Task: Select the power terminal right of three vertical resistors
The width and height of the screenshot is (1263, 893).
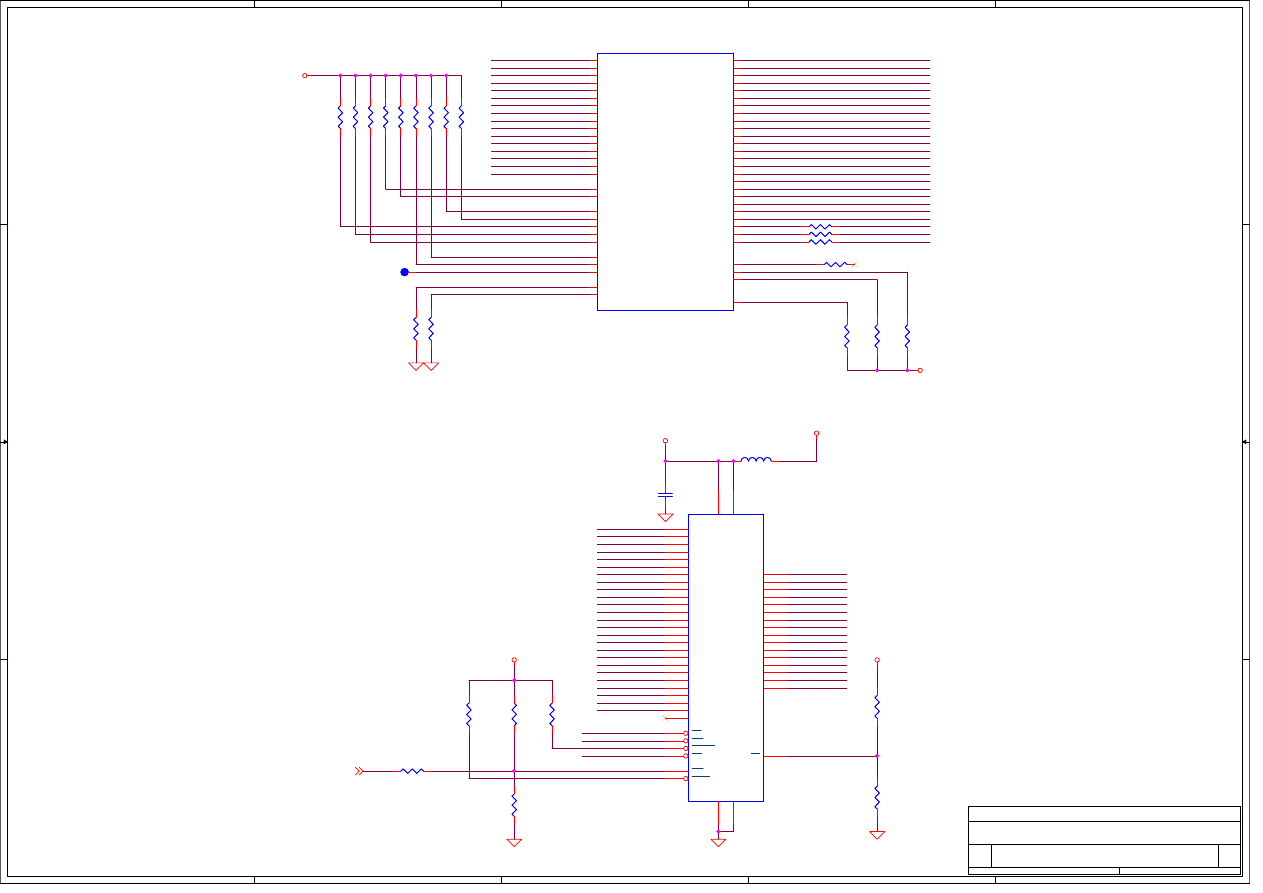Action: [x=920, y=370]
